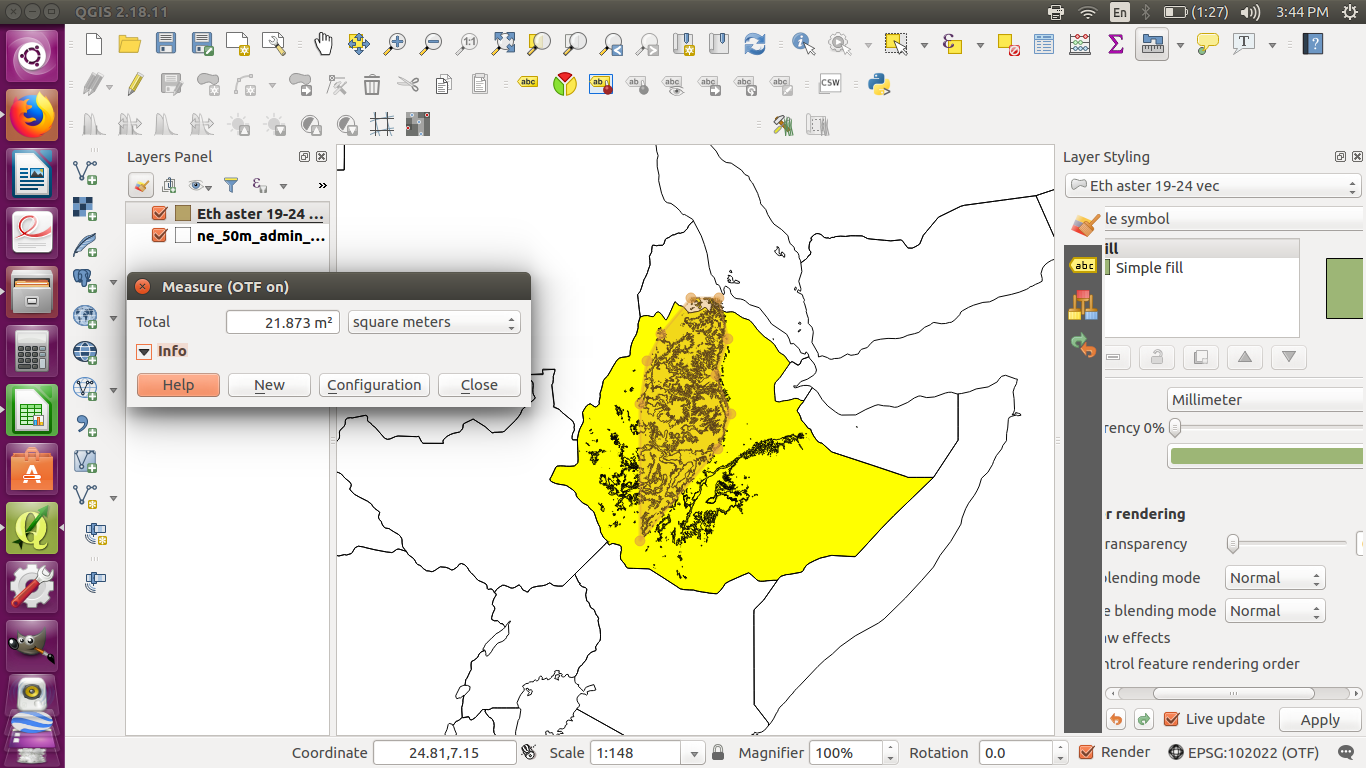
Task: Adjust the transparency 0% slider
Action: coord(1265,428)
